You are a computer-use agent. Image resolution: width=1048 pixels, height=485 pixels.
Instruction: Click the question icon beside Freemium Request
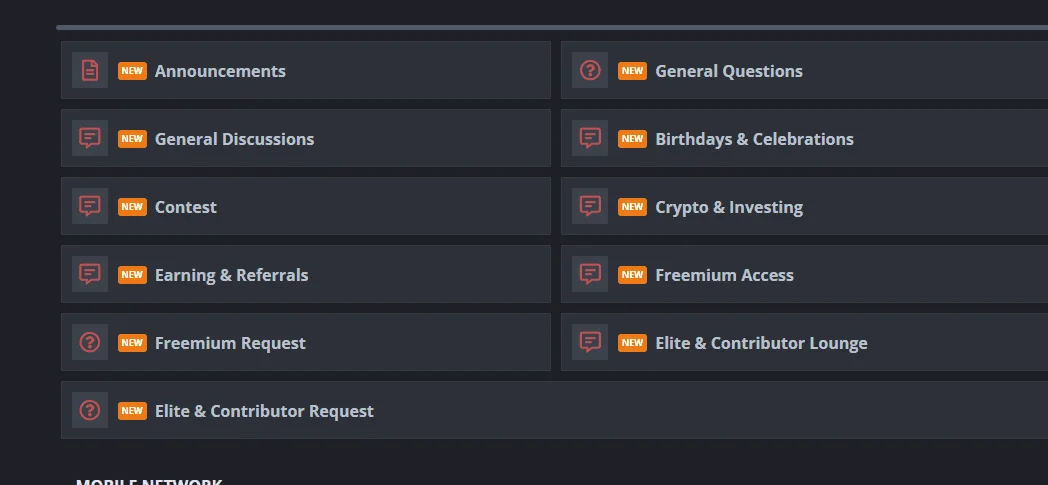tap(90, 342)
